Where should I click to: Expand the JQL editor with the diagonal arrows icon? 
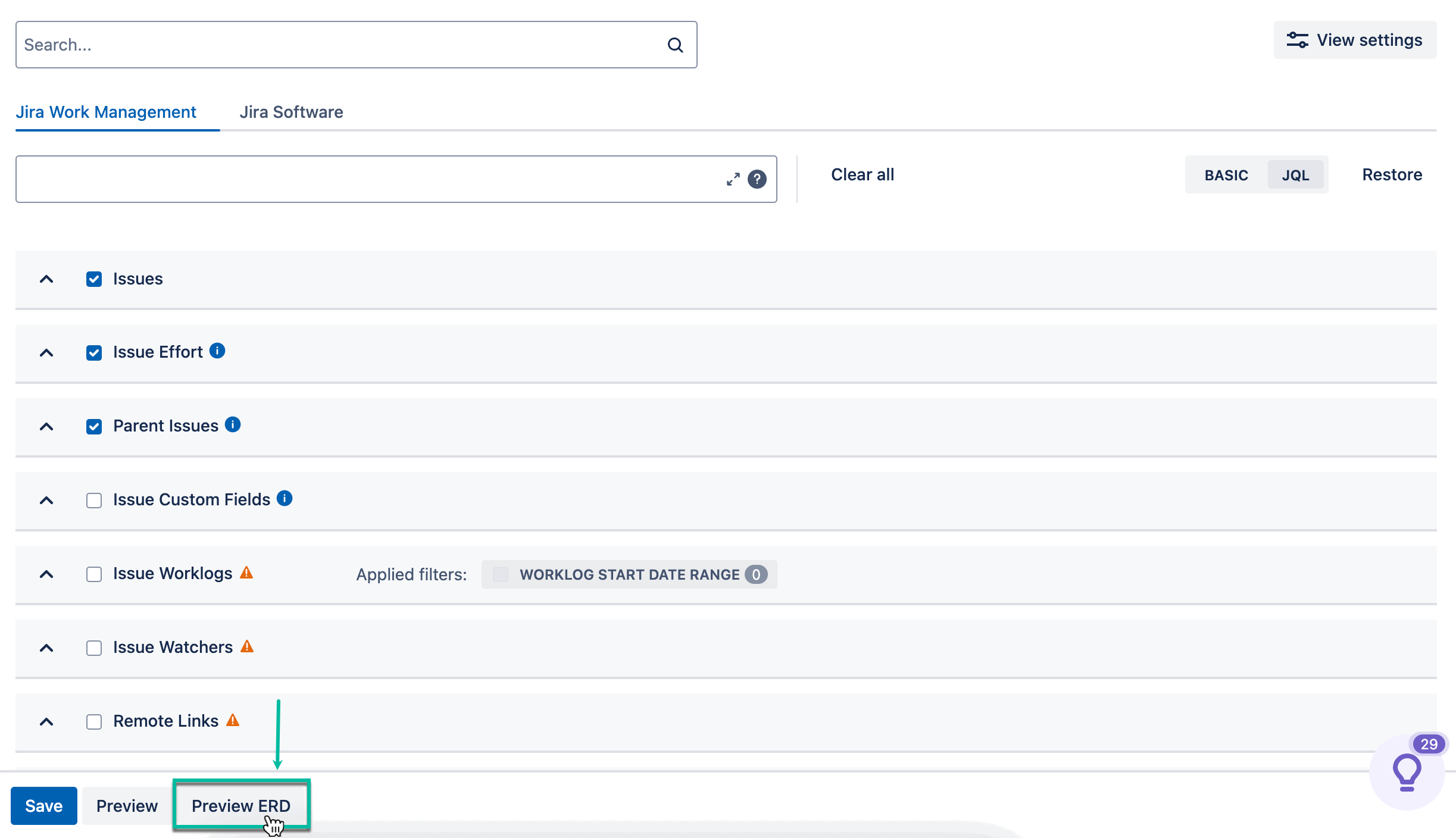(733, 178)
